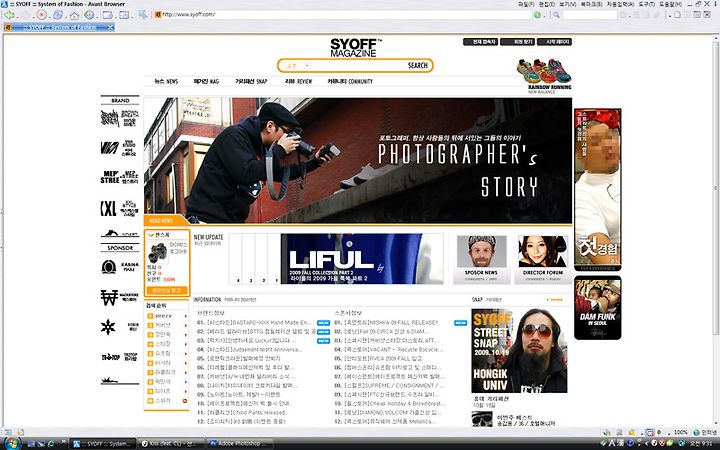The image size is (720, 450).
Task: Open the 파일(F) File menu
Action: [x=526, y=4]
